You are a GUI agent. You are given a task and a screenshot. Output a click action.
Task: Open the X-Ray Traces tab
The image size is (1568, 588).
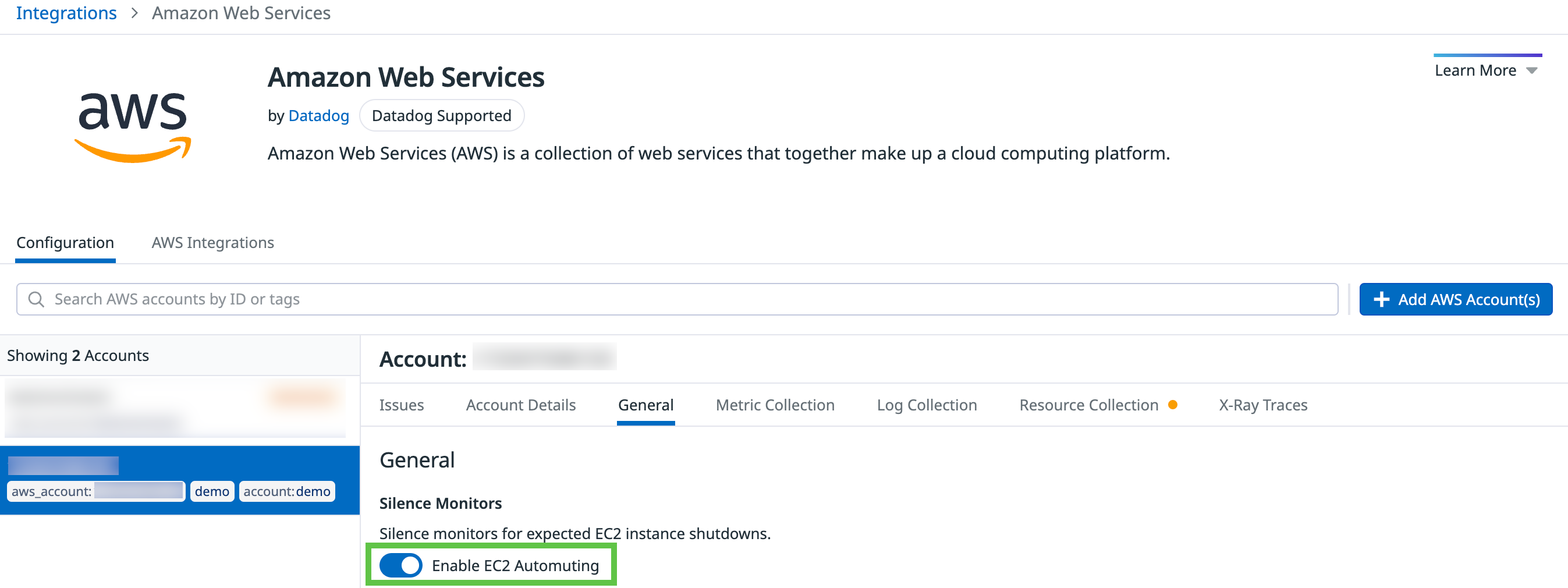[x=1263, y=405]
